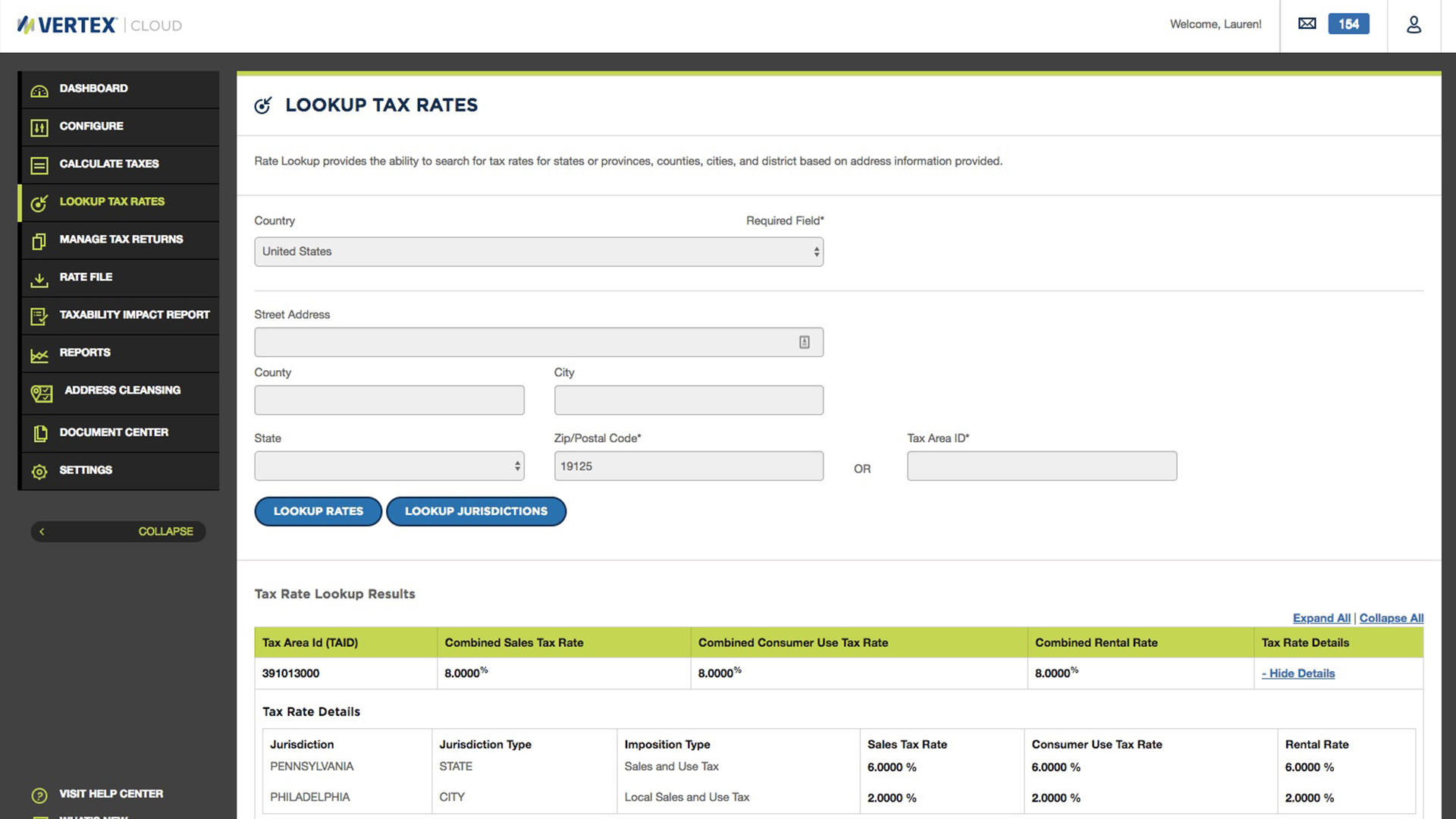Screen dimensions: 1456x819
Task: Open the Country dropdown
Action: pyautogui.click(x=538, y=251)
